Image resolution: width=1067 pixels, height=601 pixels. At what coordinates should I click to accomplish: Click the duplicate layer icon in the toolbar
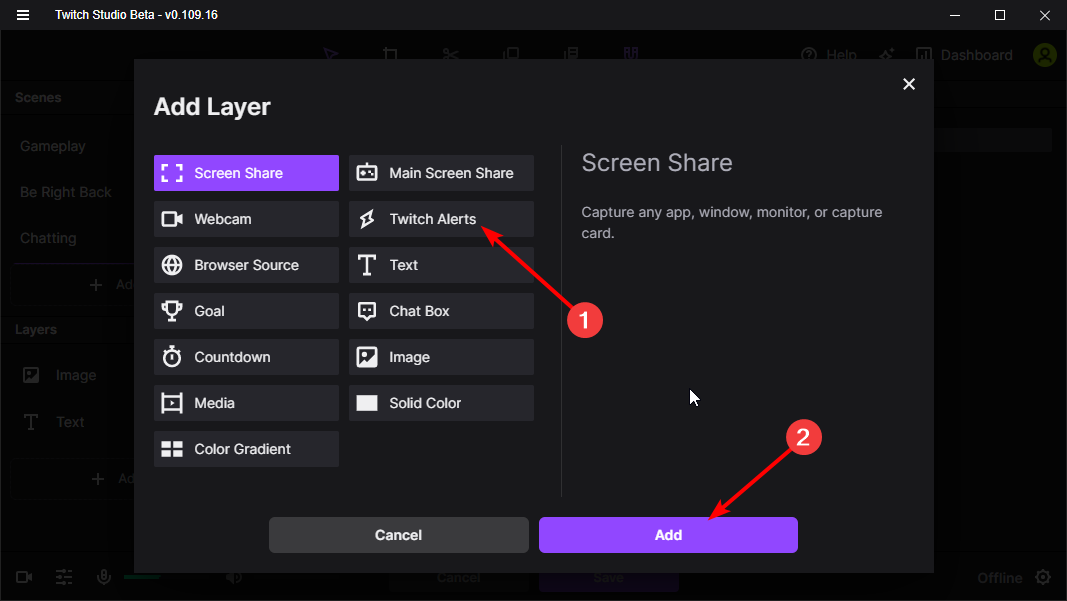[x=511, y=54]
